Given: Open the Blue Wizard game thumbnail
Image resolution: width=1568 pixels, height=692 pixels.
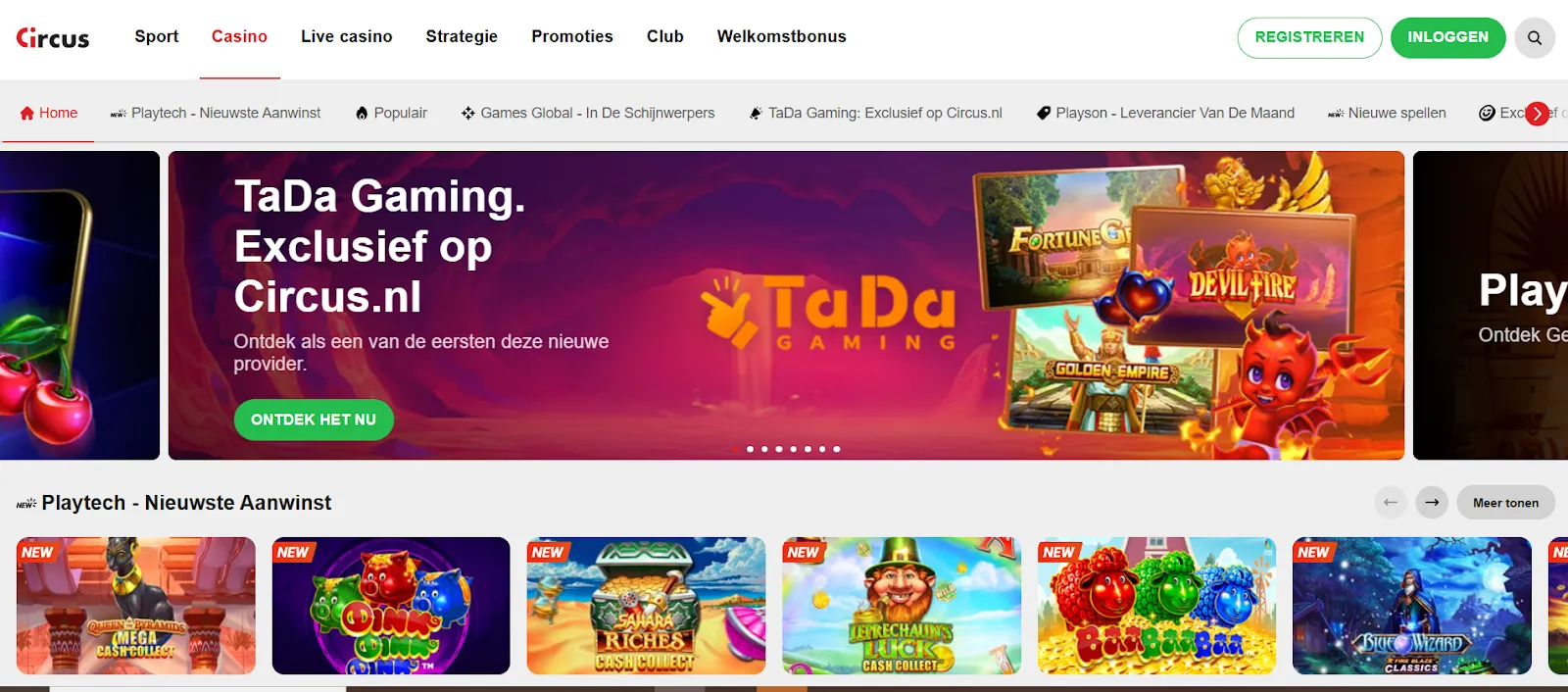Looking at the screenshot, I should coord(1411,605).
